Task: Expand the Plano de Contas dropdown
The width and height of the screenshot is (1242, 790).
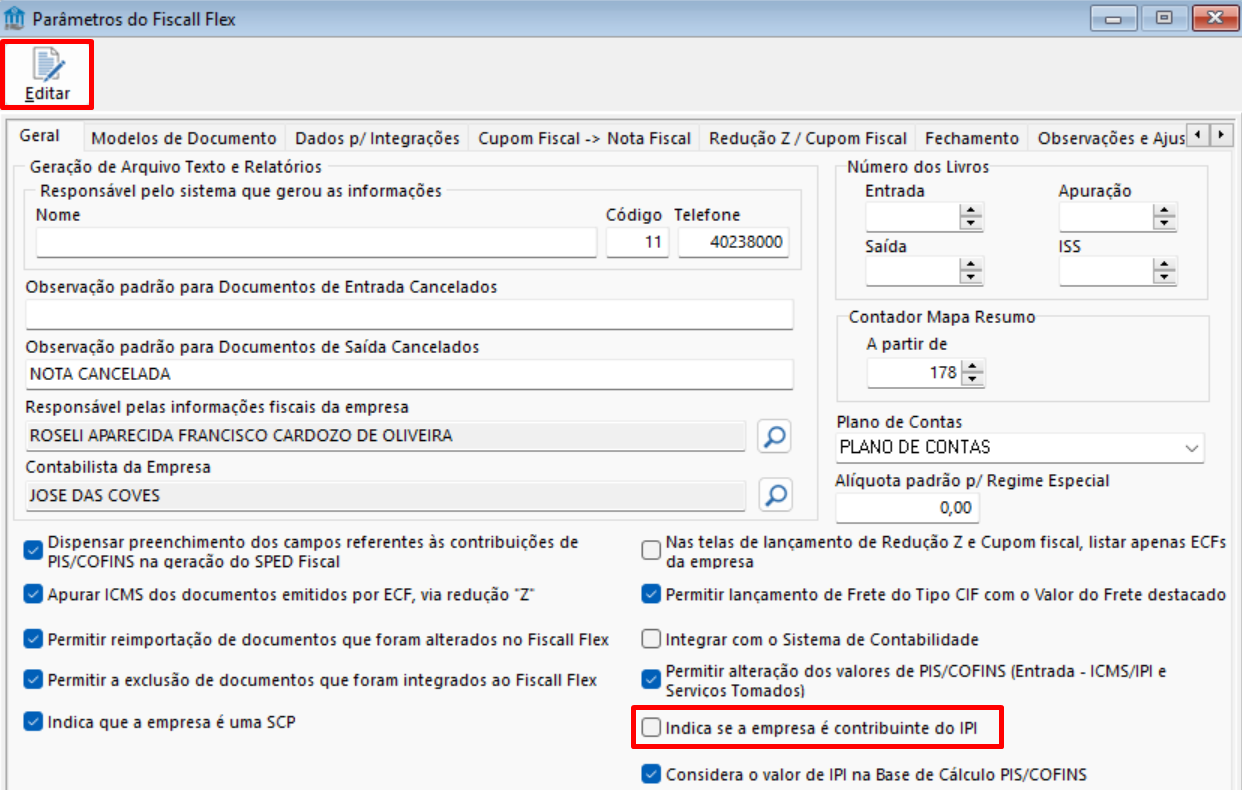Action: [1191, 448]
